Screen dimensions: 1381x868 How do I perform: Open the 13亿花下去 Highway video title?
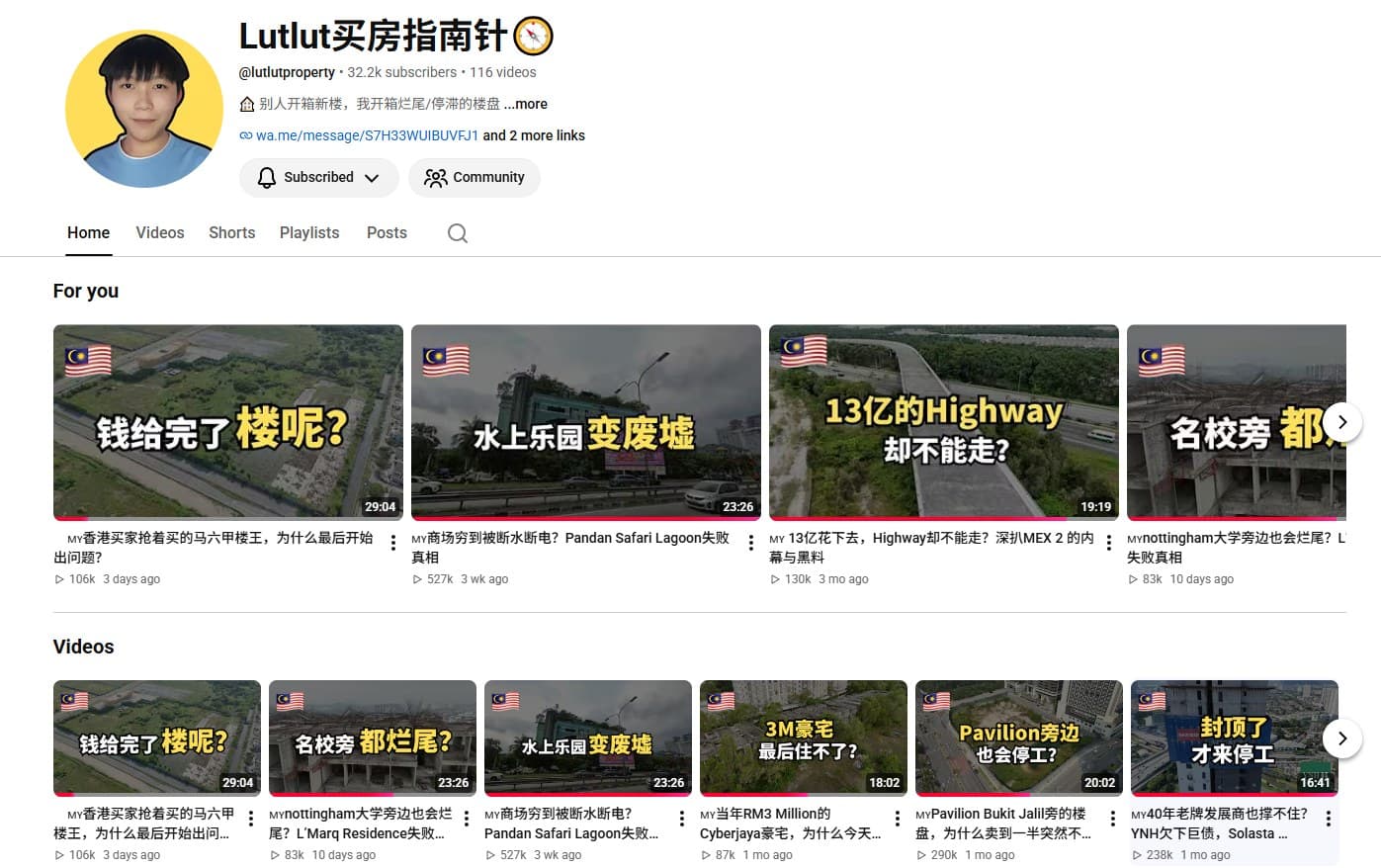[x=932, y=548]
